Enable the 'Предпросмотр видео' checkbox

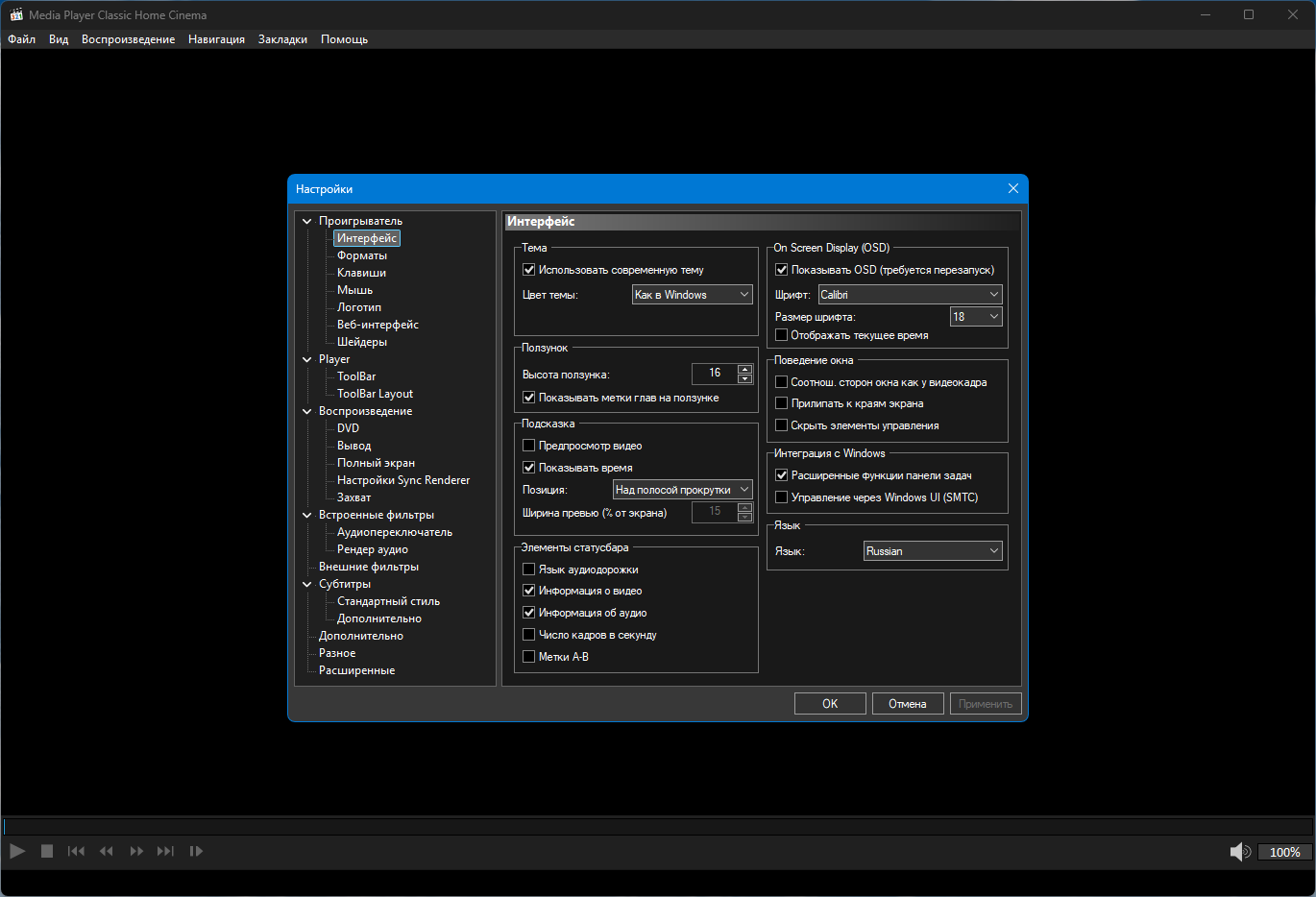[529, 446]
